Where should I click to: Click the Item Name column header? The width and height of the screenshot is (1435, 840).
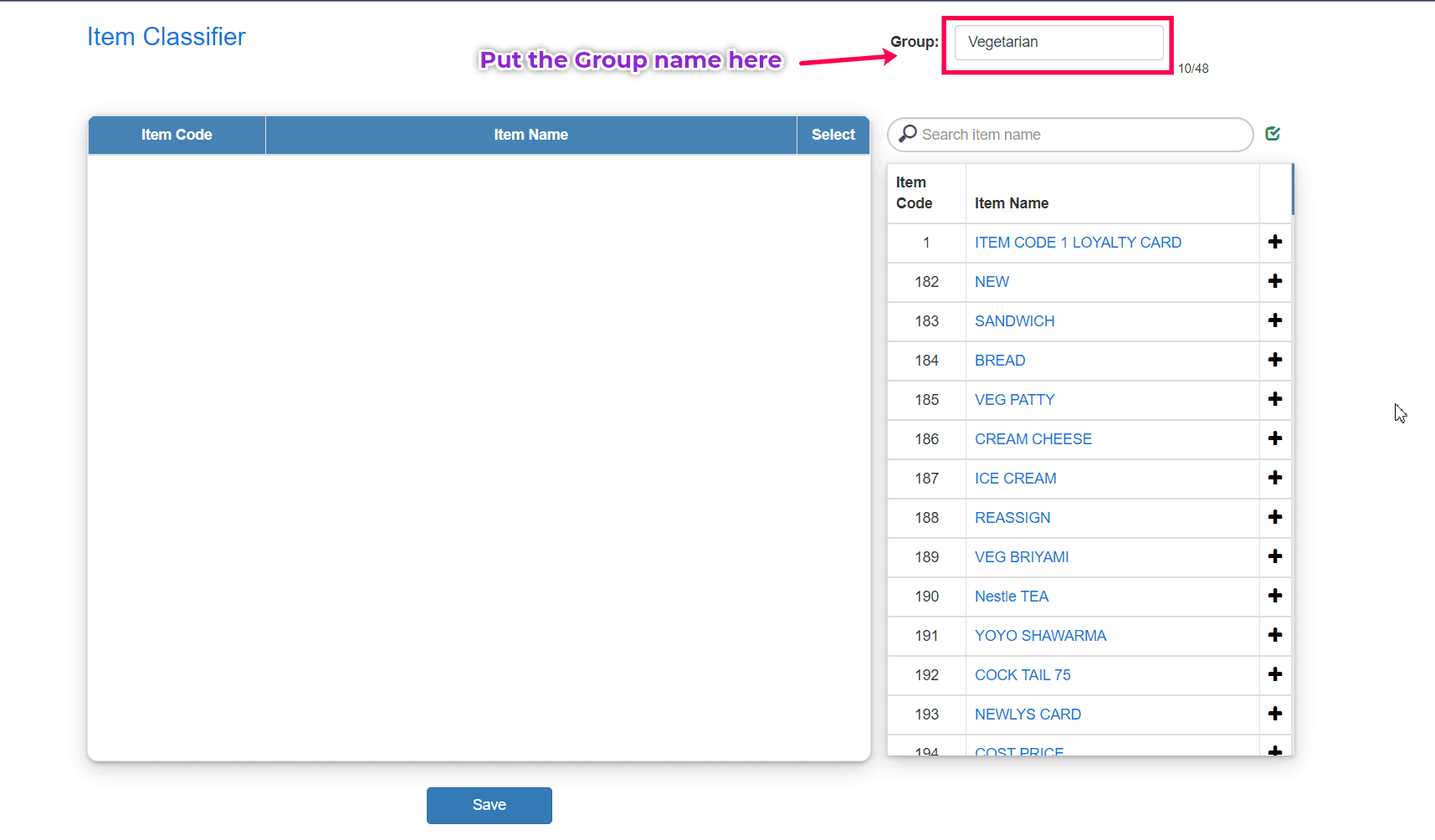click(530, 135)
